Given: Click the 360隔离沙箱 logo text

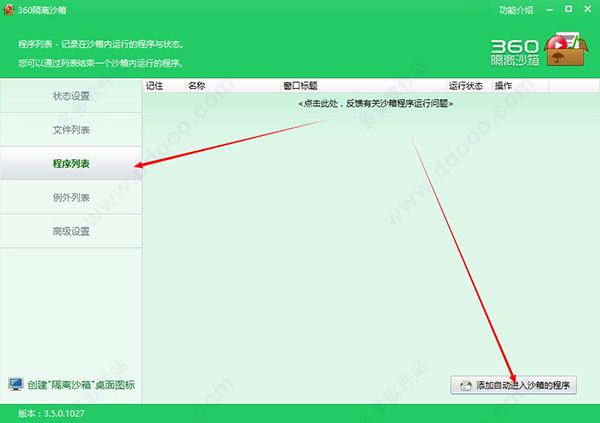Looking at the screenshot, I should coord(515,52).
